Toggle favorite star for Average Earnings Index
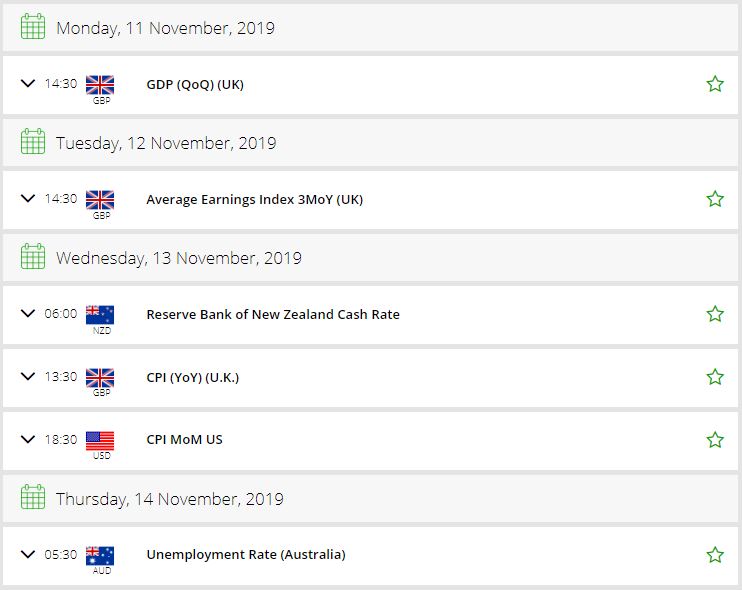 coord(715,199)
